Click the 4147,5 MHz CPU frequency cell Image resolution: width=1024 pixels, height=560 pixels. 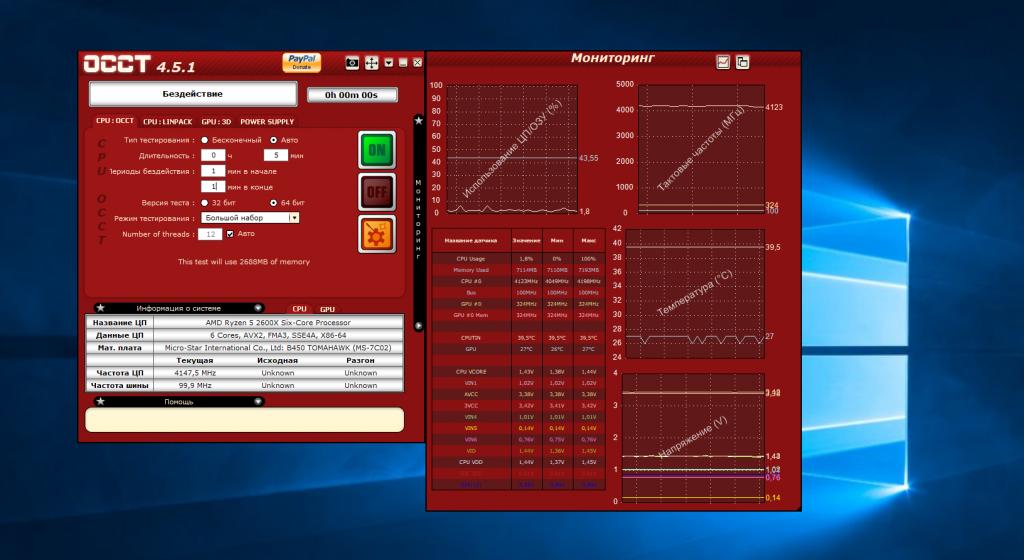(195, 373)
